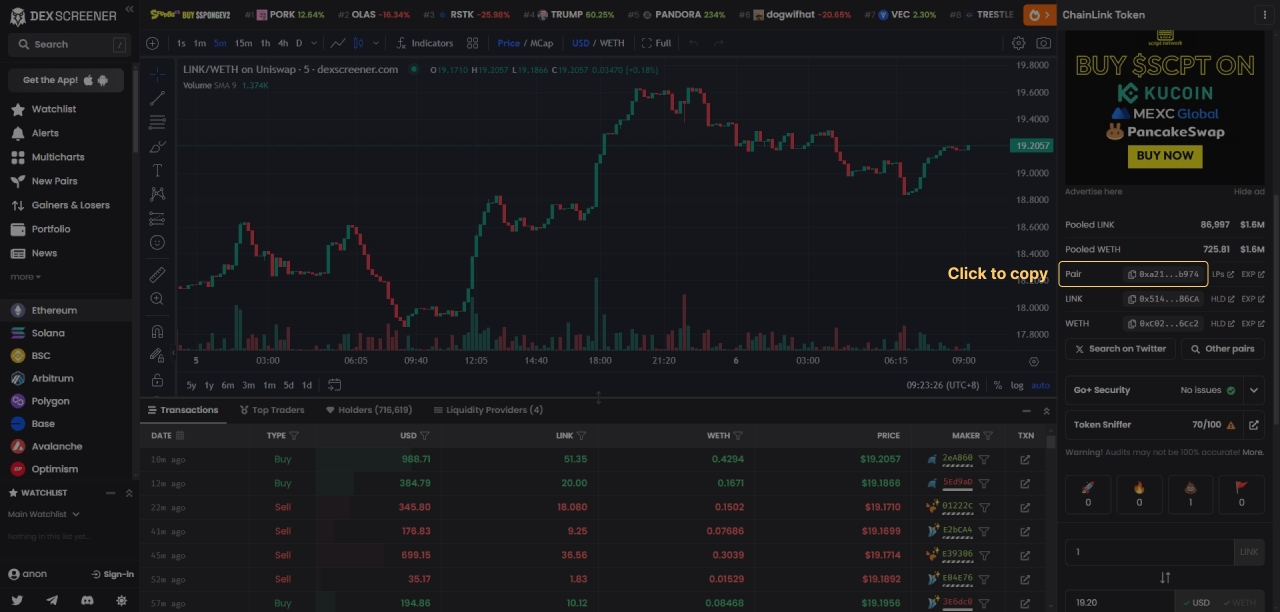Click the Search on Twitter button
Viewport: 1280px width, 612px height.
click(1119, 349)
